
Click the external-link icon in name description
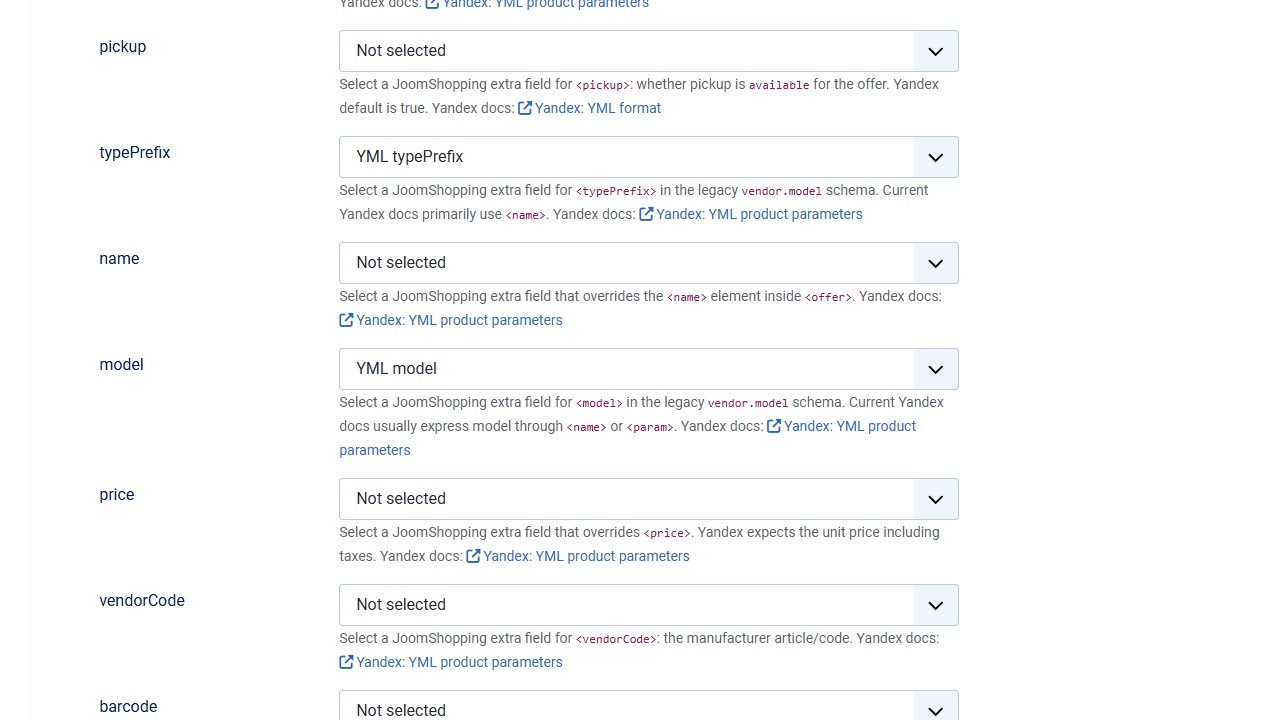tap(346, 320)
